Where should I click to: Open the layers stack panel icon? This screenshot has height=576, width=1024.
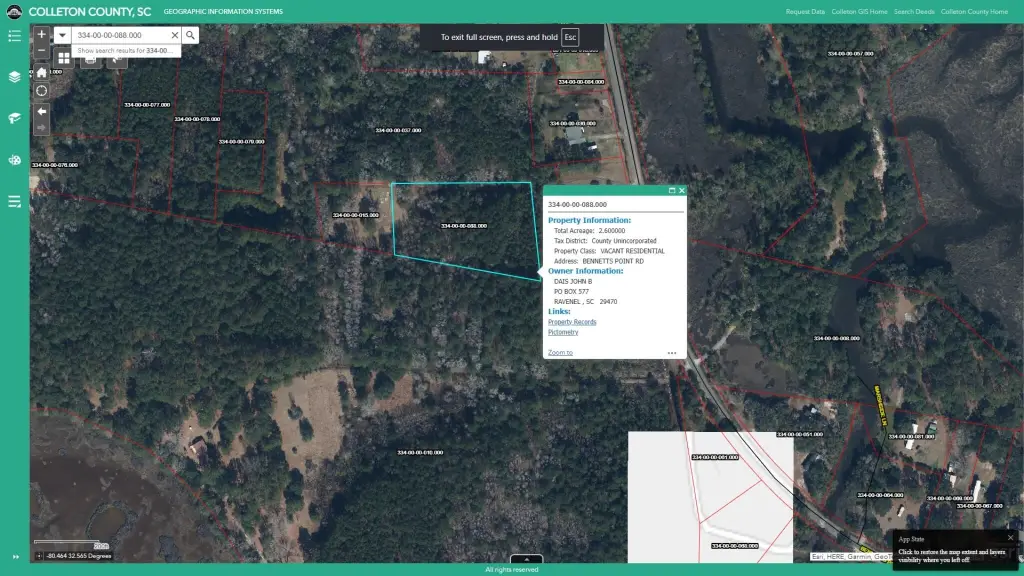[14, 77]
